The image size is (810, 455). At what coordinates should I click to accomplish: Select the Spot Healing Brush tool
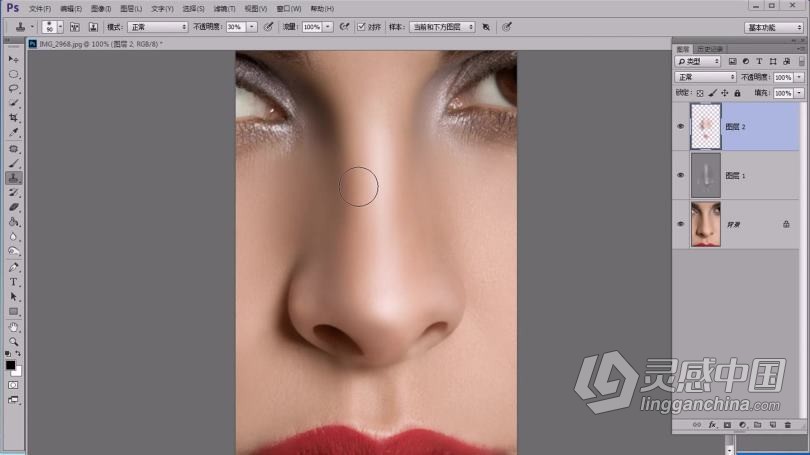pos(13,149)
